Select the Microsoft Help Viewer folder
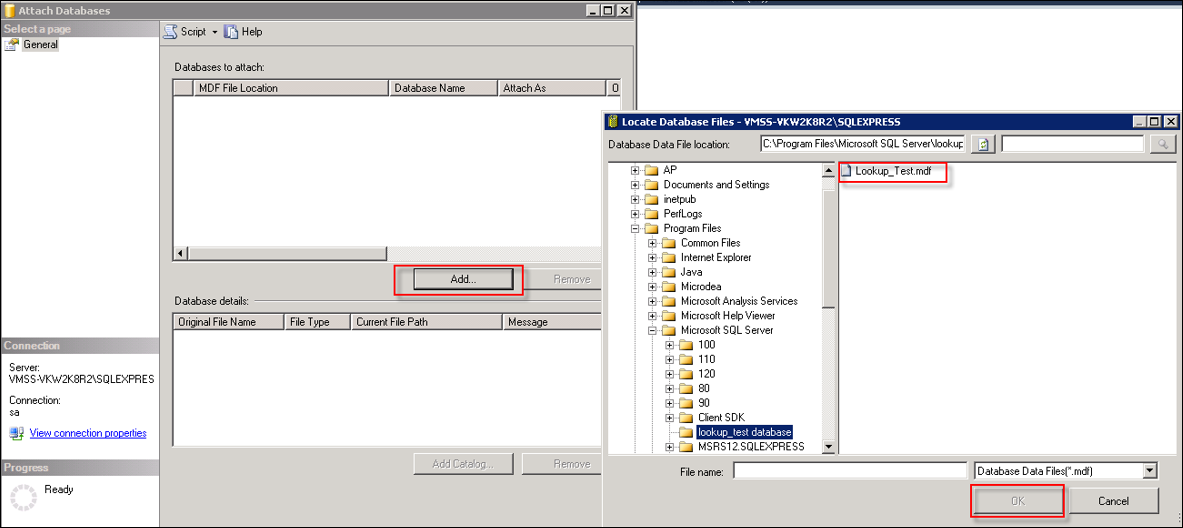The width and height of the screenshot is (1183, 528). point(727,315)
